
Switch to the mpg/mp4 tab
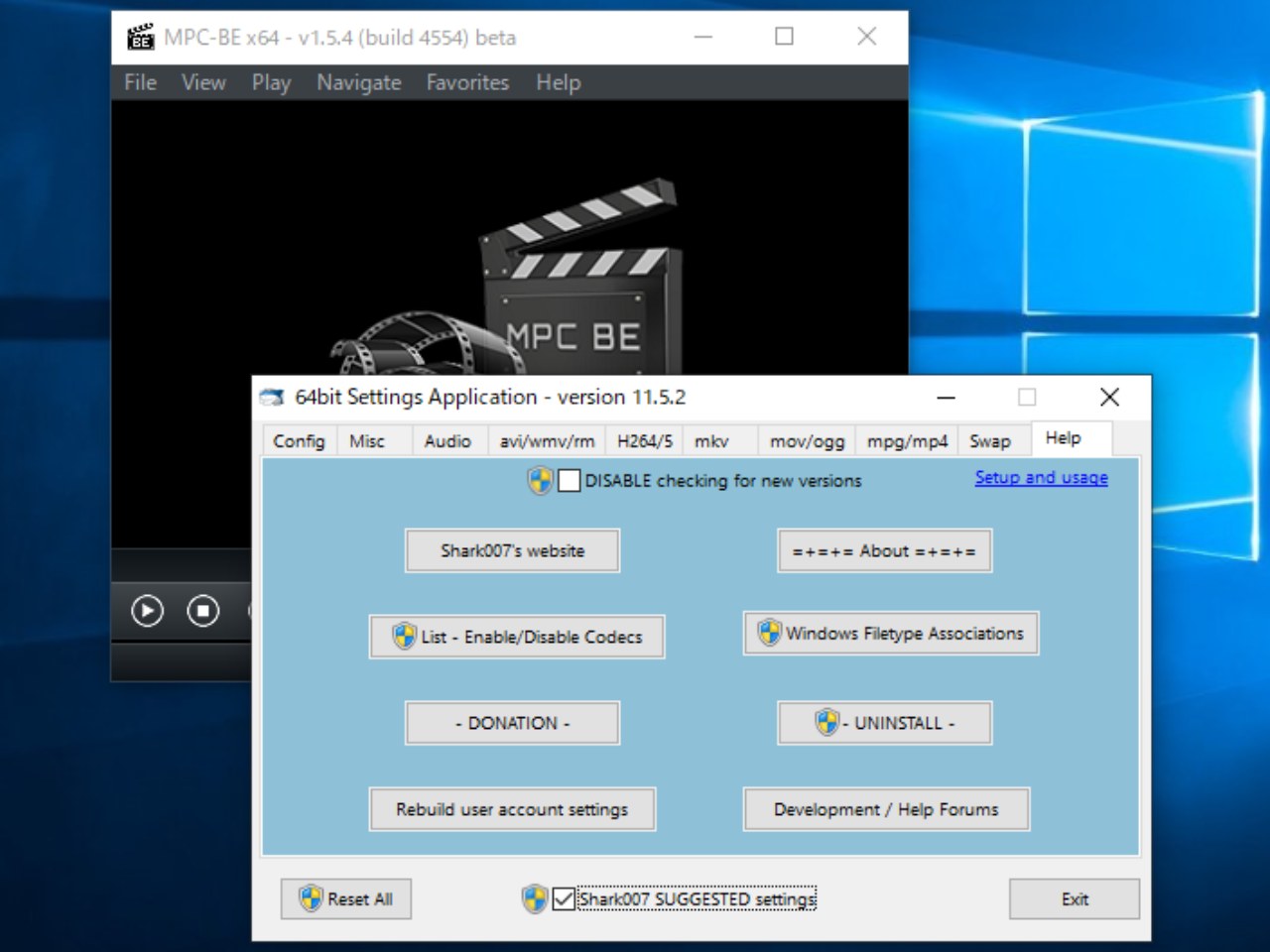(908, 441)
